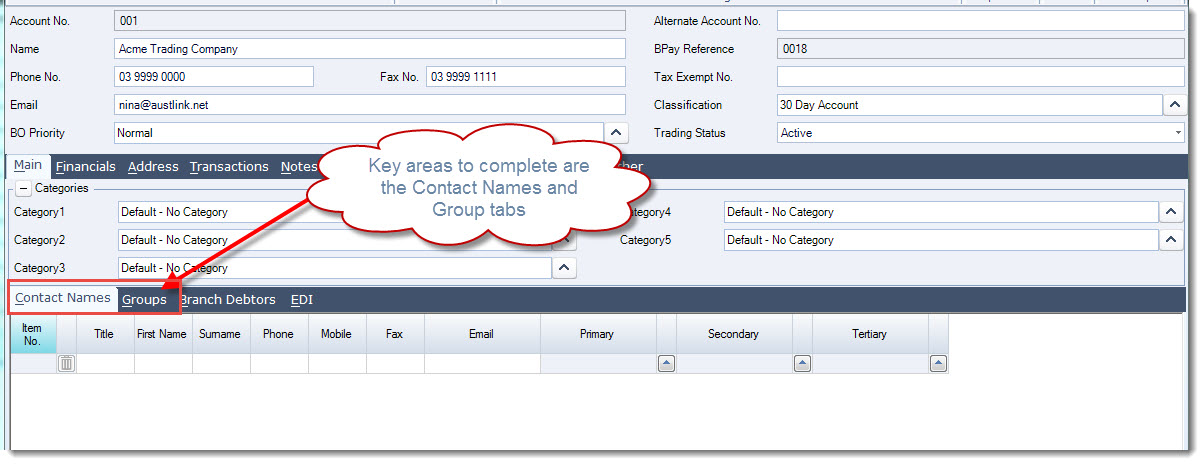Image resolution: width=1204 pixels, height=465 pixels.
Task: Click the First Name column header
Action: click(162, 334)
